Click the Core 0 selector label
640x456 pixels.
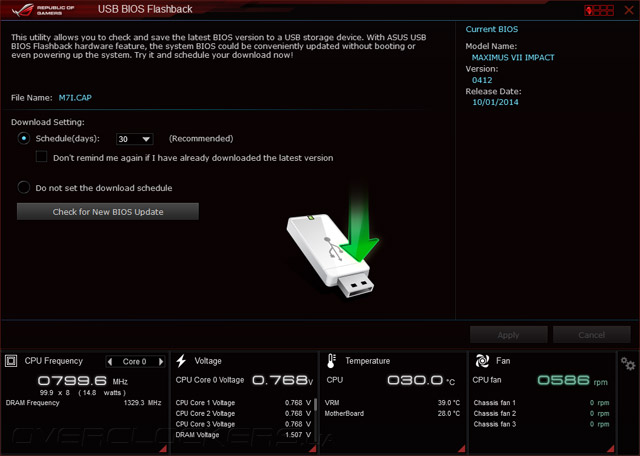135,362
